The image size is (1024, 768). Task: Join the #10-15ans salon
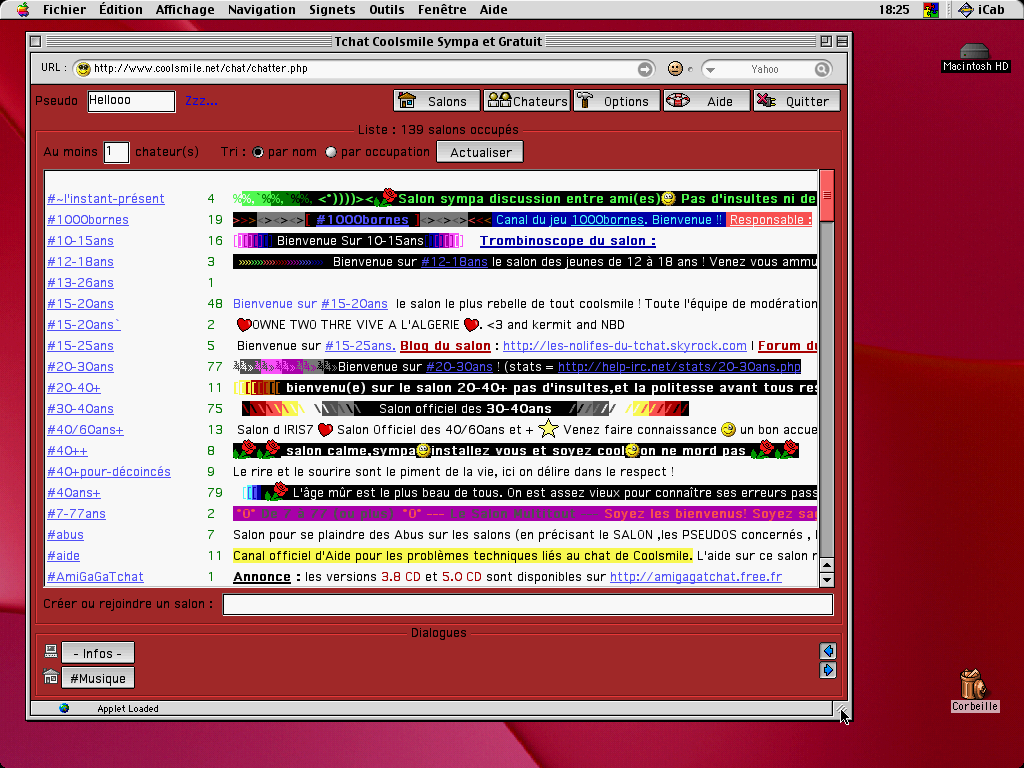click(x=80, y=240)
